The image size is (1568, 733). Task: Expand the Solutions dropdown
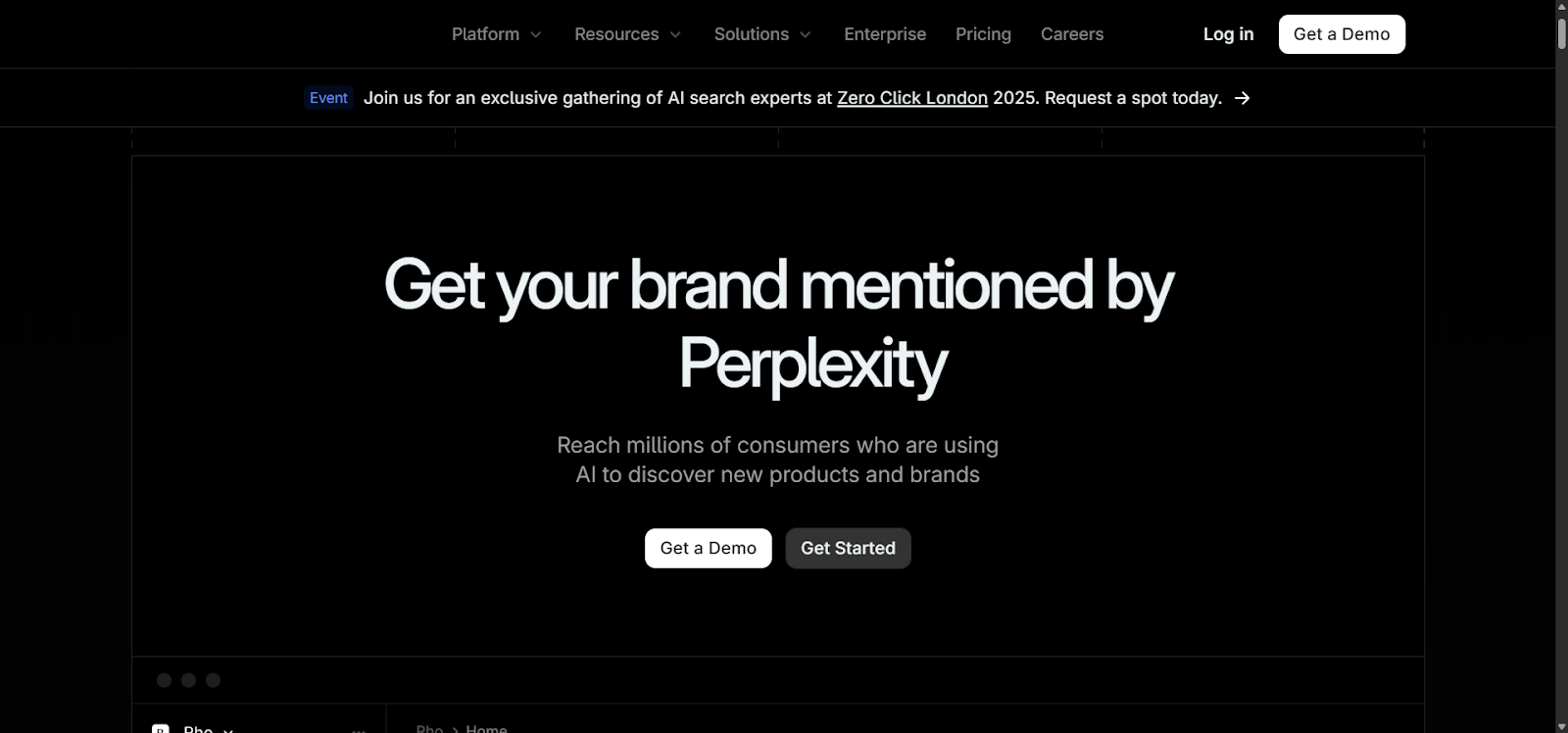coord(762,33)
